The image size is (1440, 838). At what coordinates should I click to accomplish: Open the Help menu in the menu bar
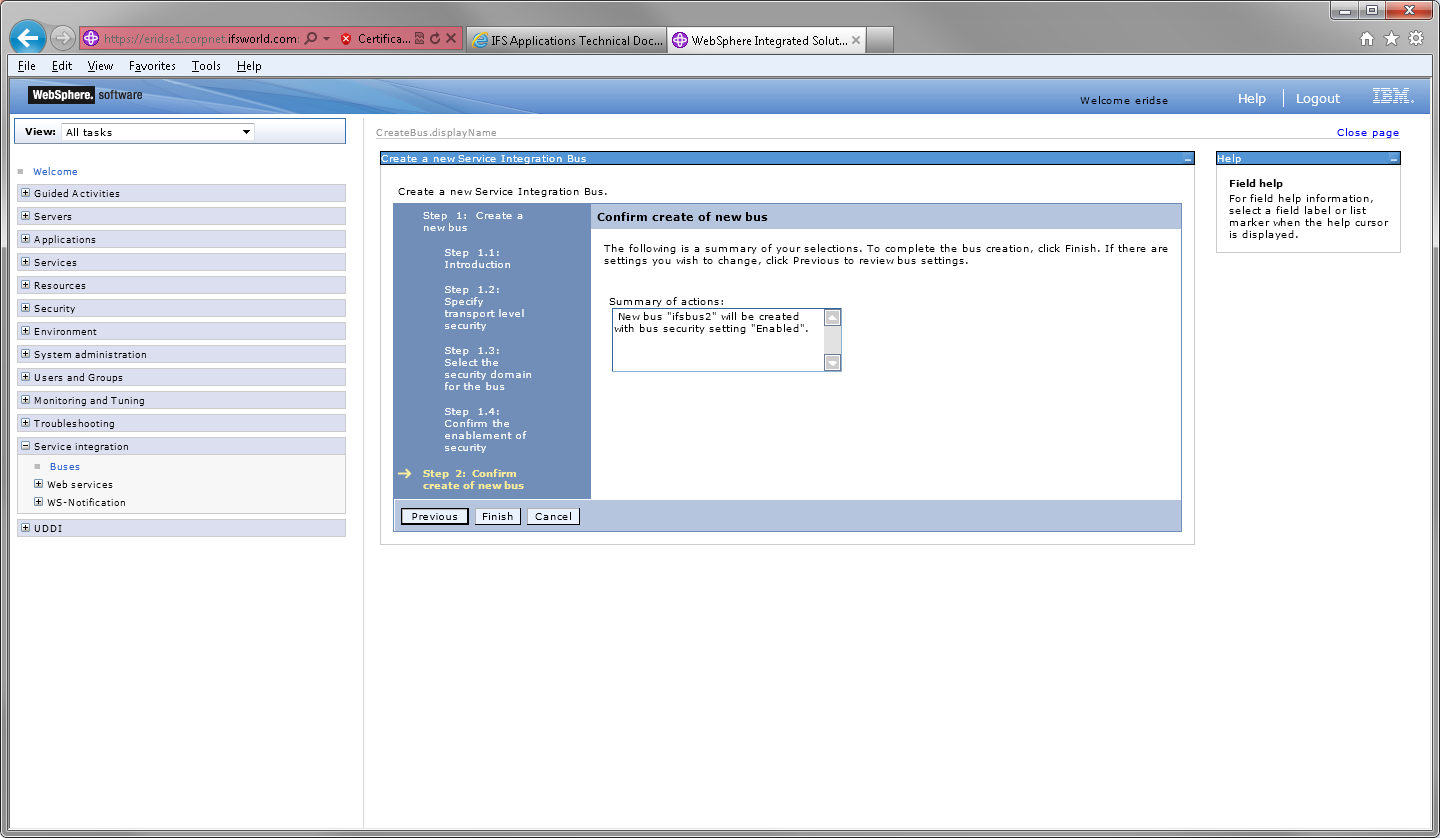coord(249,66)
